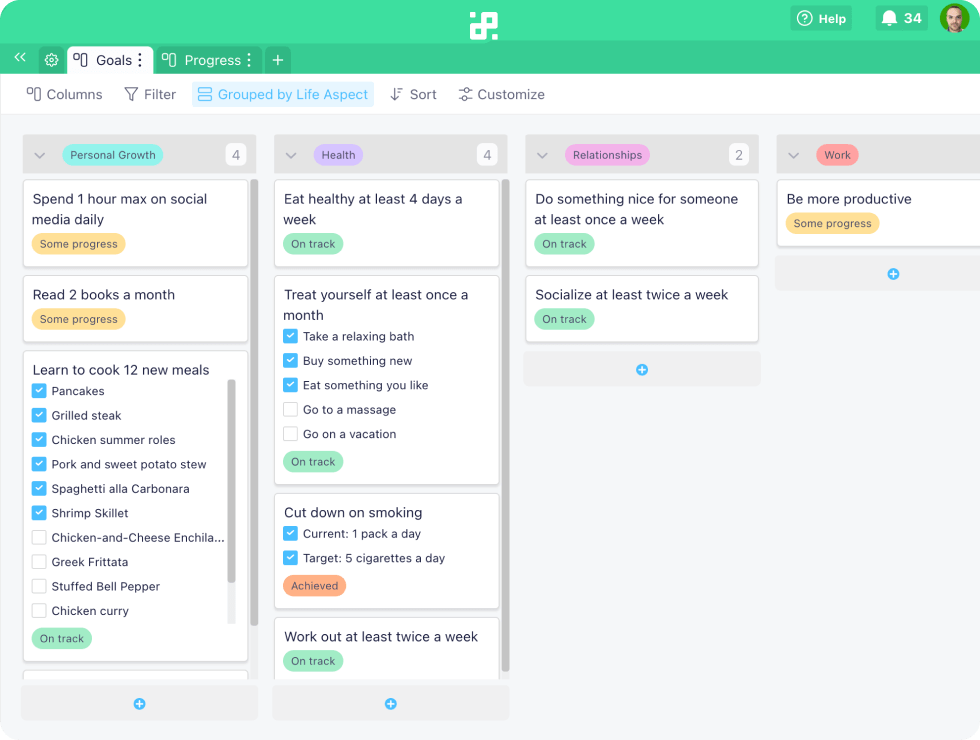Screen dimensions: 980x740
Task: Open card Be more productive
Action: [x=878, y=213]
